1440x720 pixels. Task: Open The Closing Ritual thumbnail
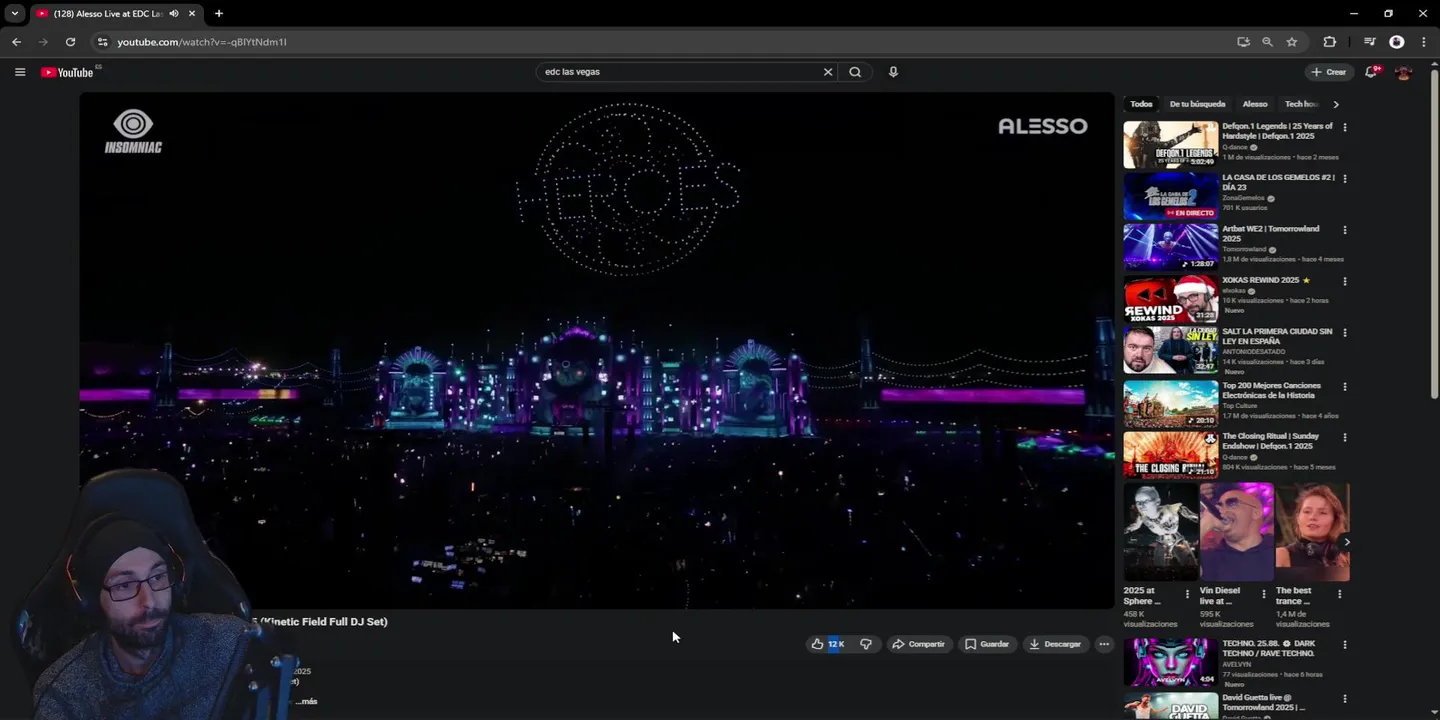pyautogui.click(x=1171, y=454)
